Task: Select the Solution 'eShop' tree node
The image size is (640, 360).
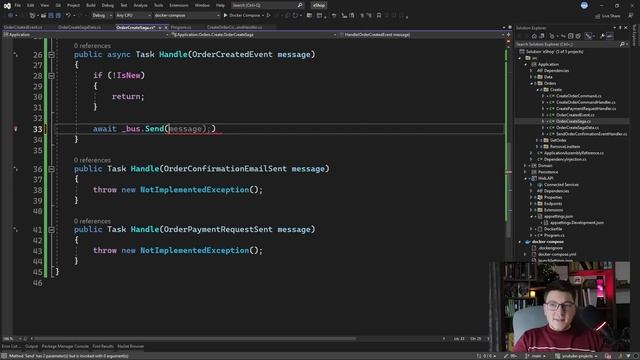Action: coord(551,52)
